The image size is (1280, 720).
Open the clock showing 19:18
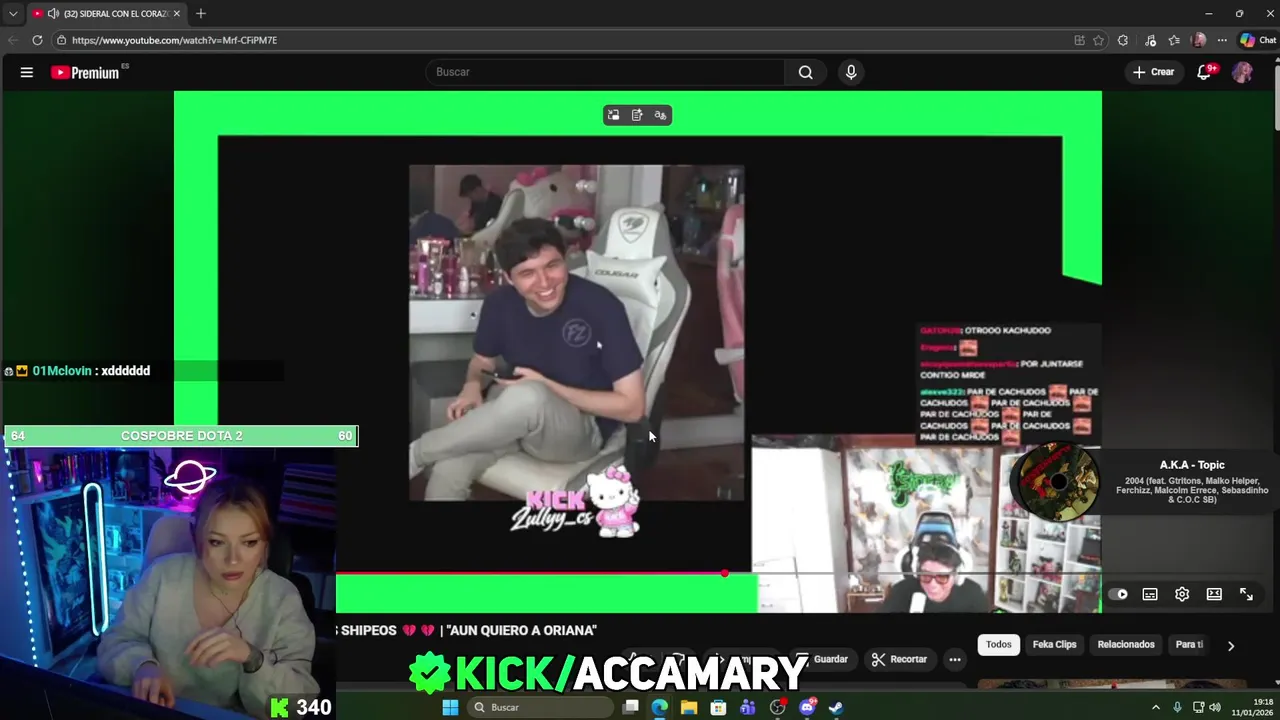pyautogui.click(x=1253, y=707)
